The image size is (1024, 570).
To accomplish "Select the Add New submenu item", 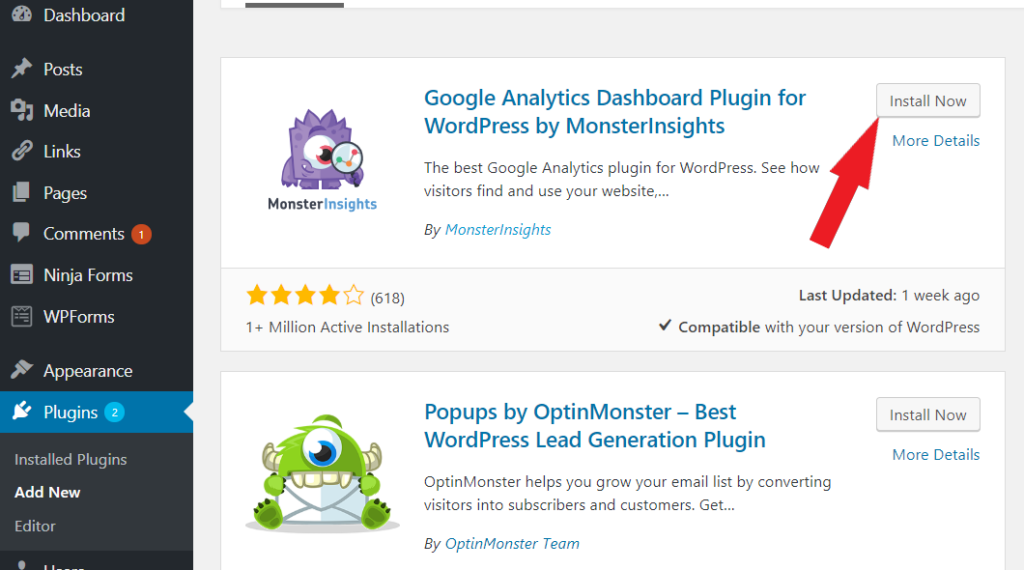I will (48, 492).
